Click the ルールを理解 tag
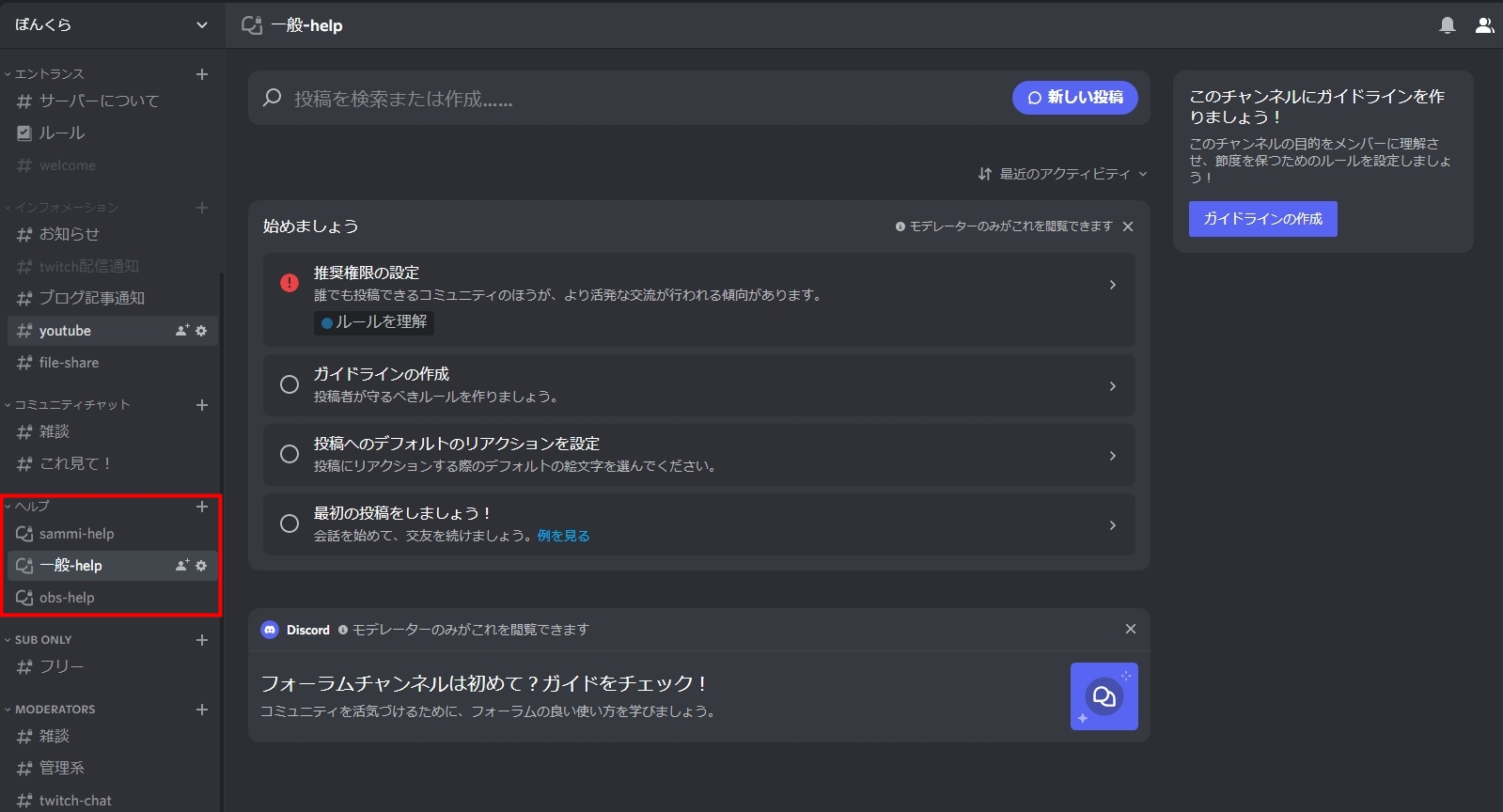Screen dimensions: 1503x812 click(374, 322)
